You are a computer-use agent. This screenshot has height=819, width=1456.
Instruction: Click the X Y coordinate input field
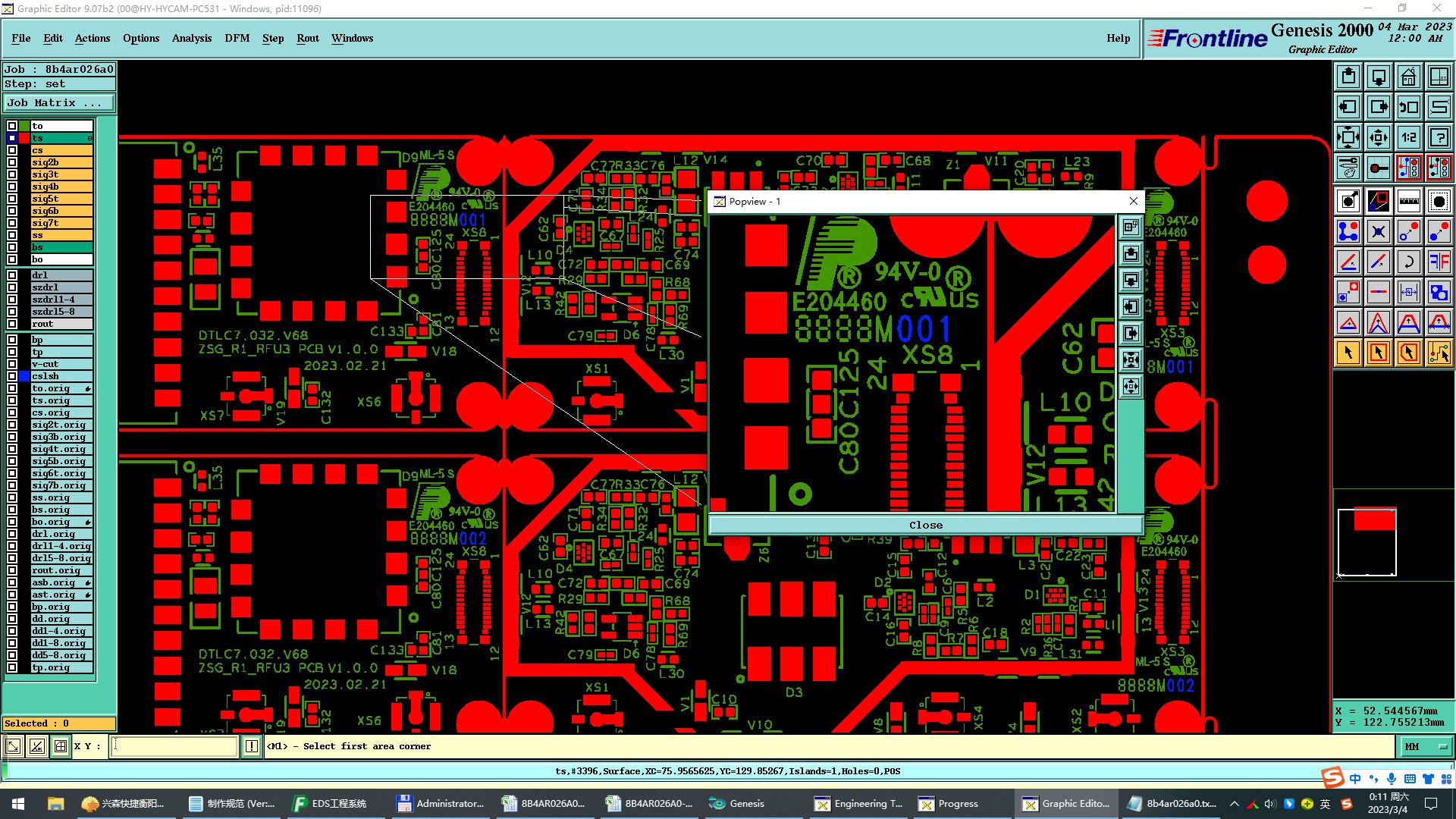click(174, 747)
